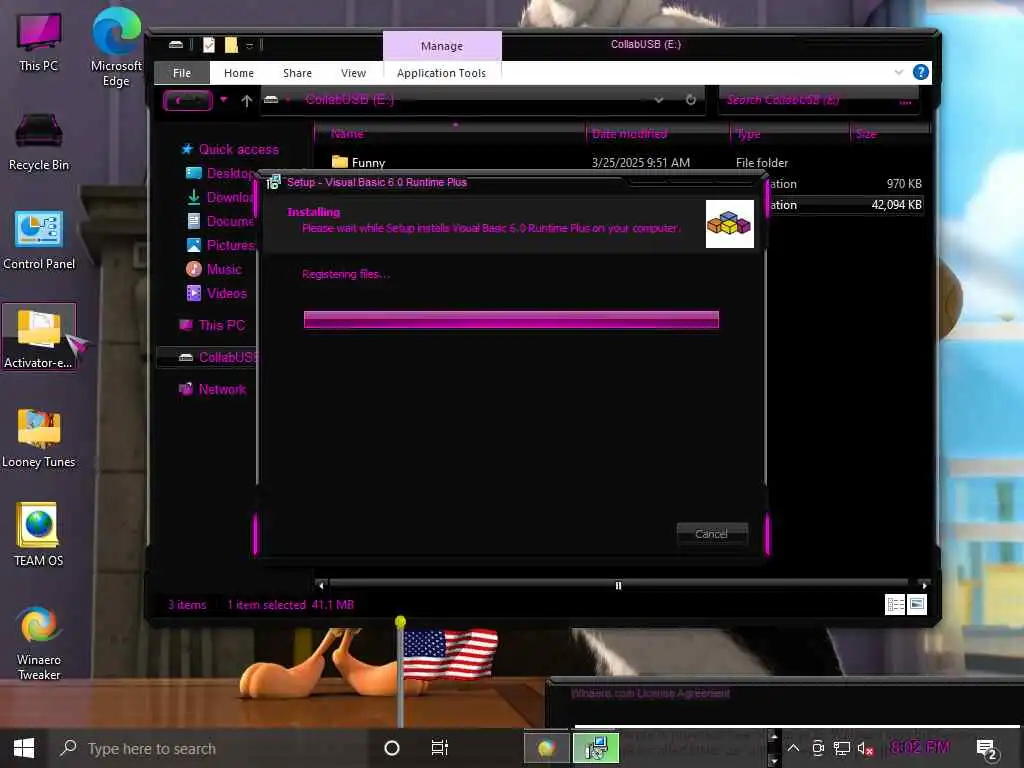Viewport: 1024px width, 768px height.
Task: Go up one folder level arrow
Action: point(247,101)
